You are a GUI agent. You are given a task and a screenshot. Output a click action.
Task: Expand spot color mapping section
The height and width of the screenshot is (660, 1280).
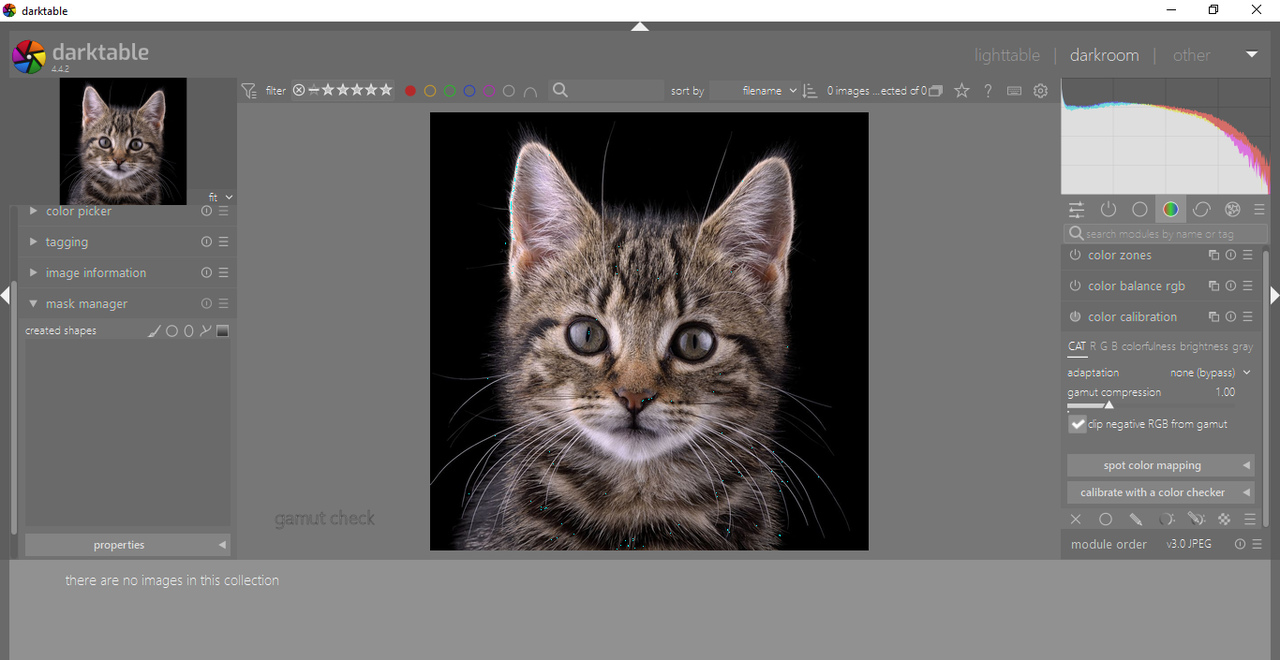(x=1160, y=466)
